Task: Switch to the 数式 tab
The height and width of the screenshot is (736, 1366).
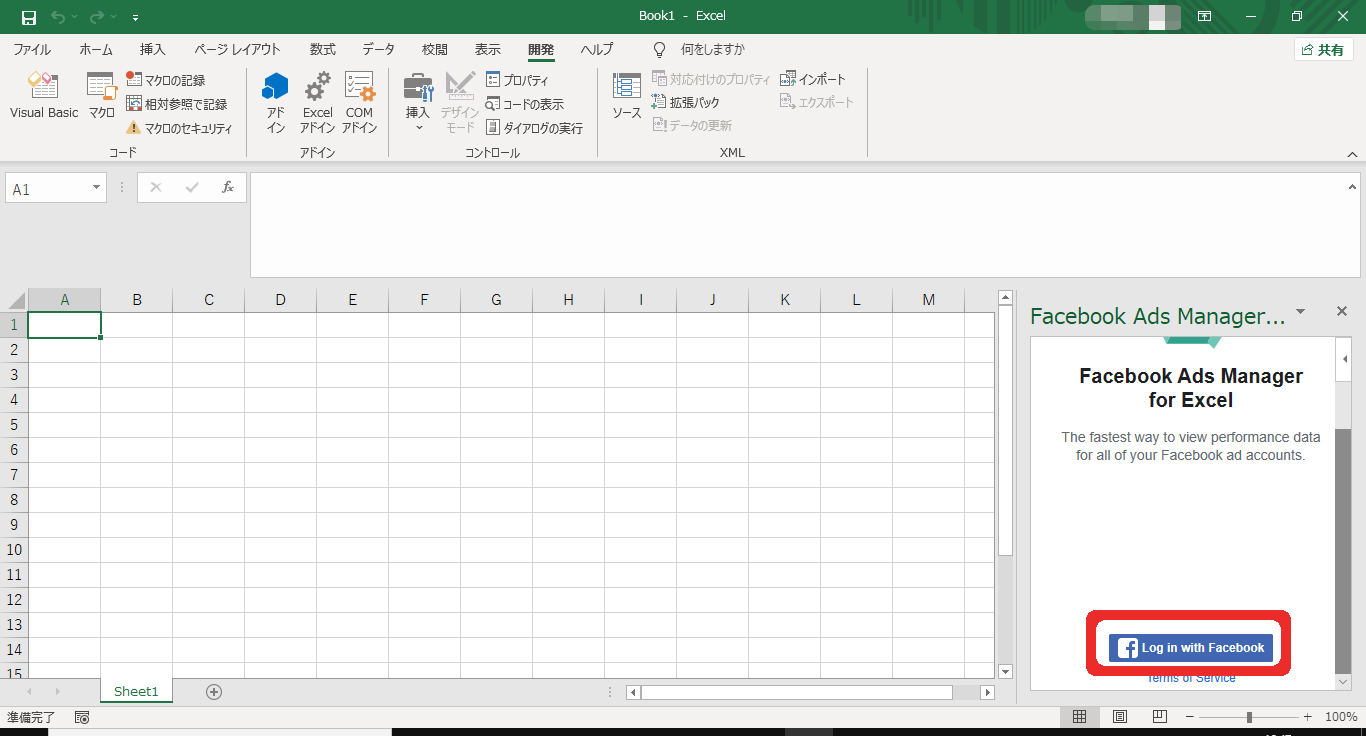Action: pos(322,49)
